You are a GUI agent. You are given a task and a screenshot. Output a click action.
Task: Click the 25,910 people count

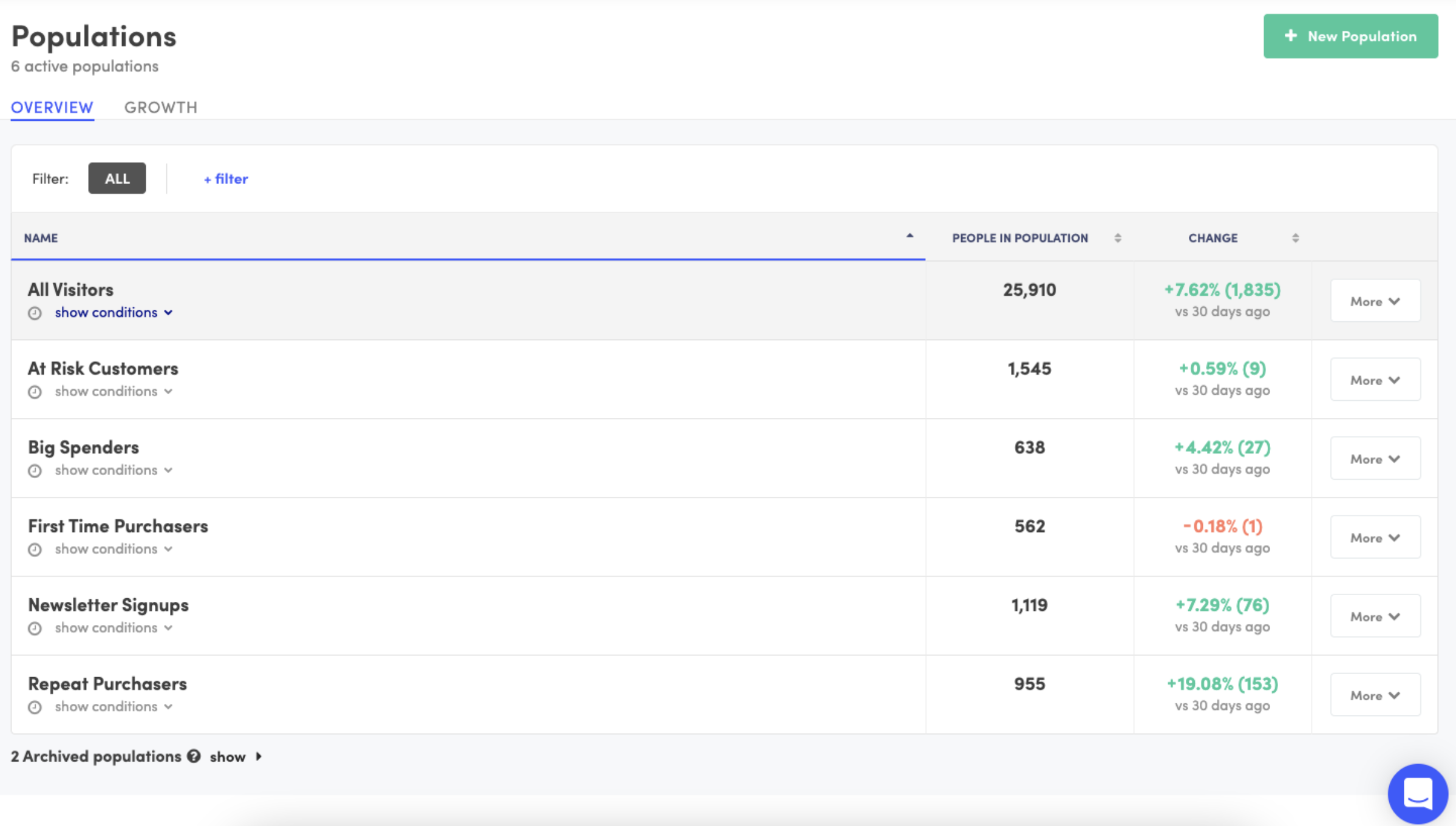(1030, 290)
